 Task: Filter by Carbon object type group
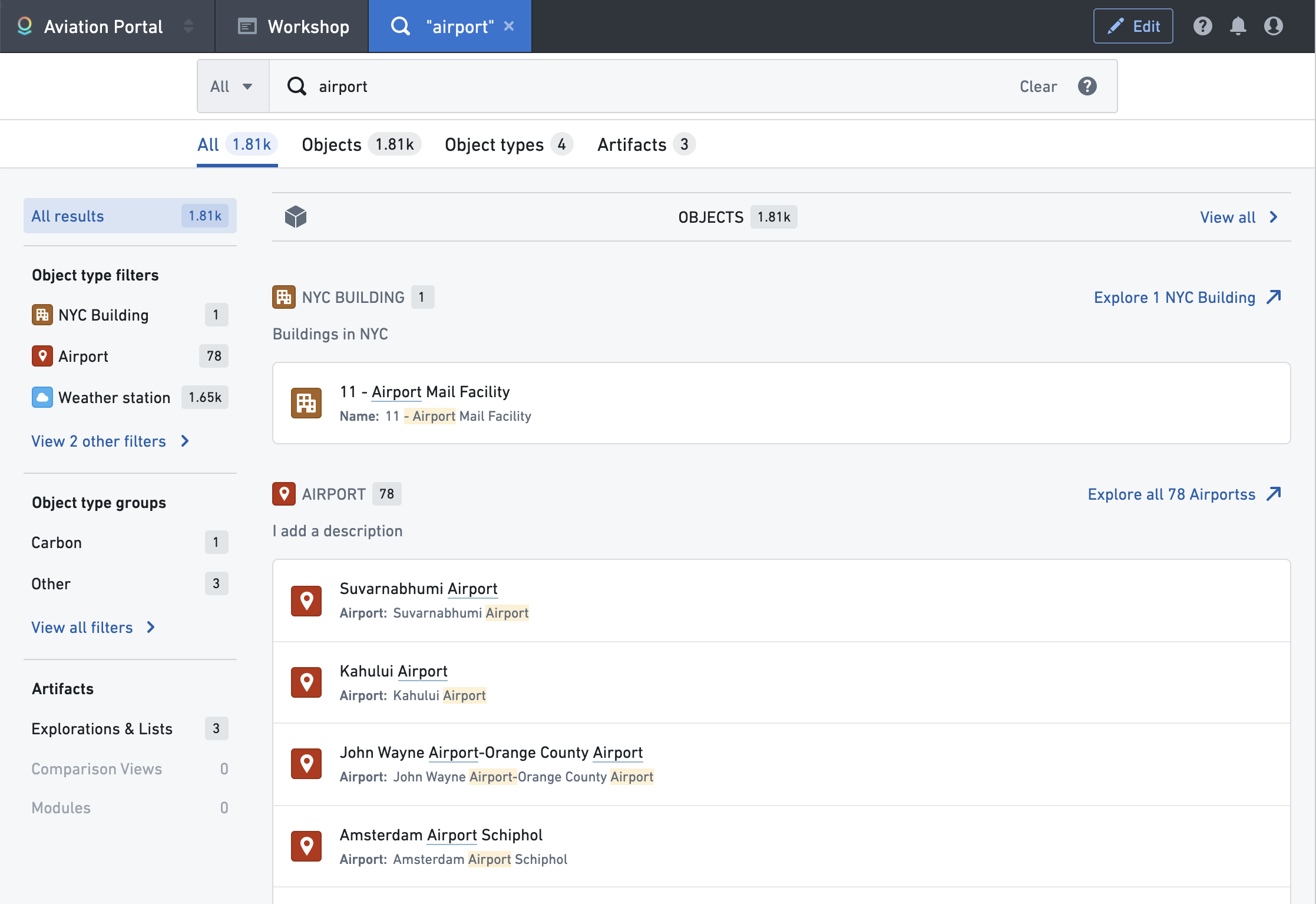click(x=130, y=542)
